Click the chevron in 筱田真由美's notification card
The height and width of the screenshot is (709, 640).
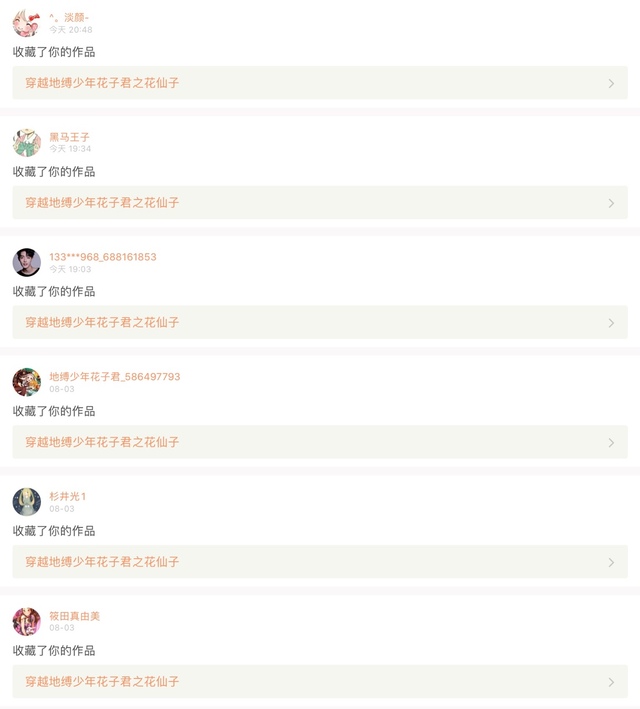tap(611, 682)
